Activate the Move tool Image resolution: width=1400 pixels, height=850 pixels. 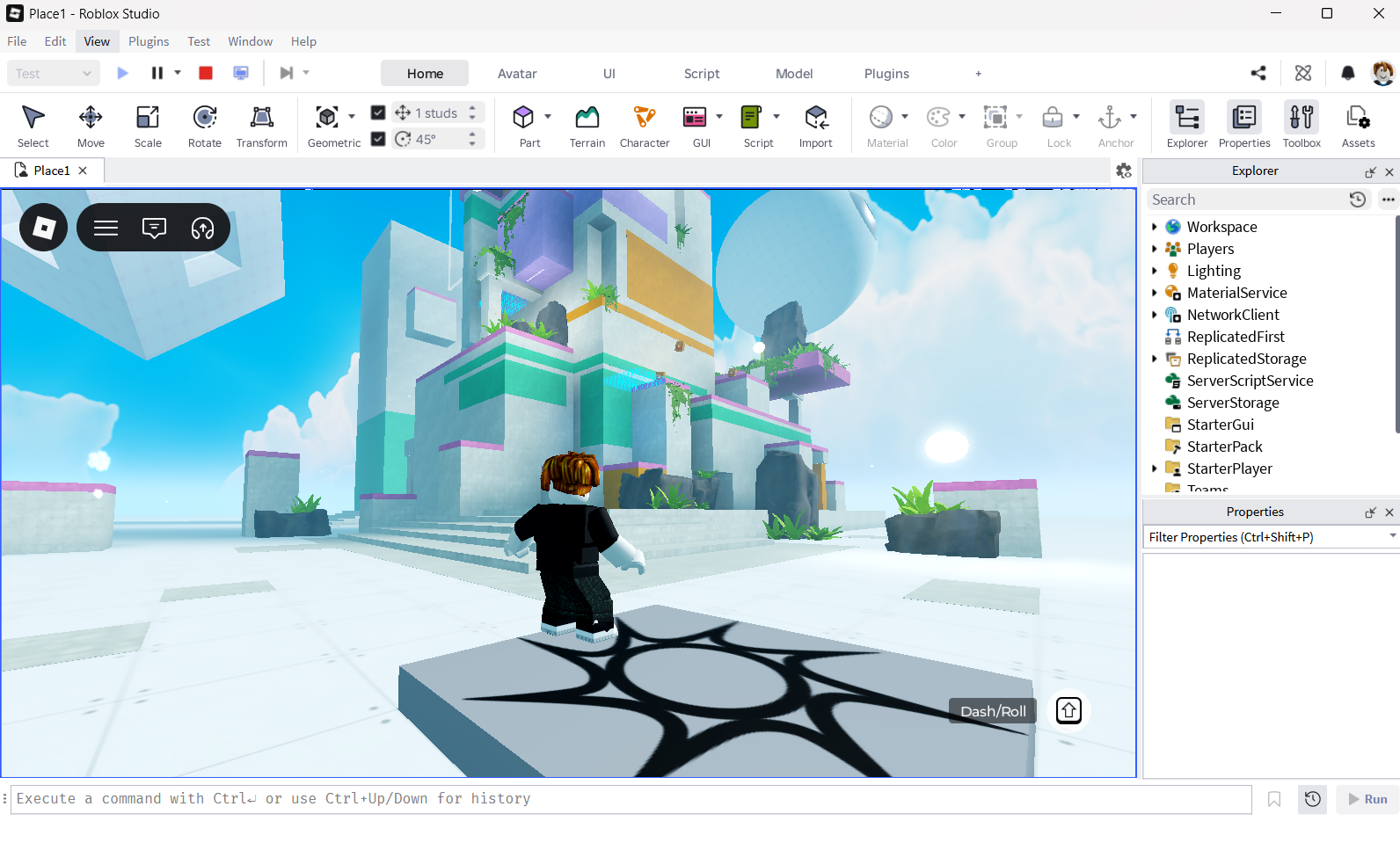(x=91, y=126)
